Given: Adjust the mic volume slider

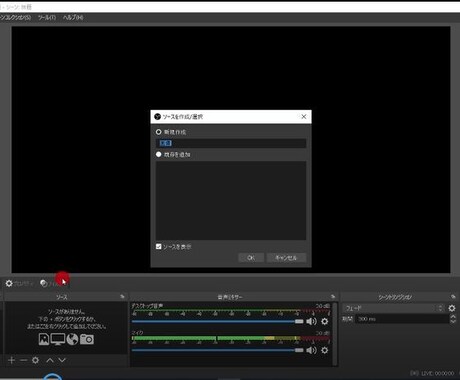Looking at the screenshot, I should point(218,350).
